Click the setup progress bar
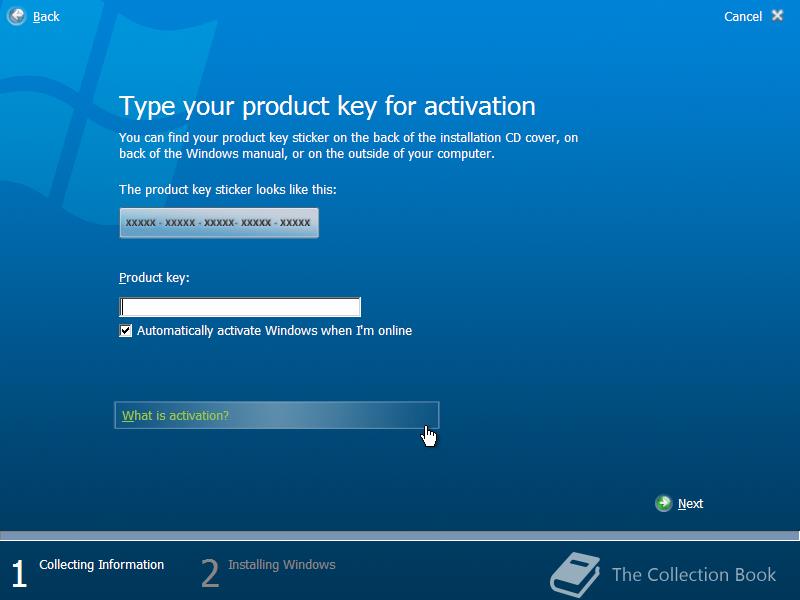The height and width of the screenshot is (600, 800). (399, 536)
